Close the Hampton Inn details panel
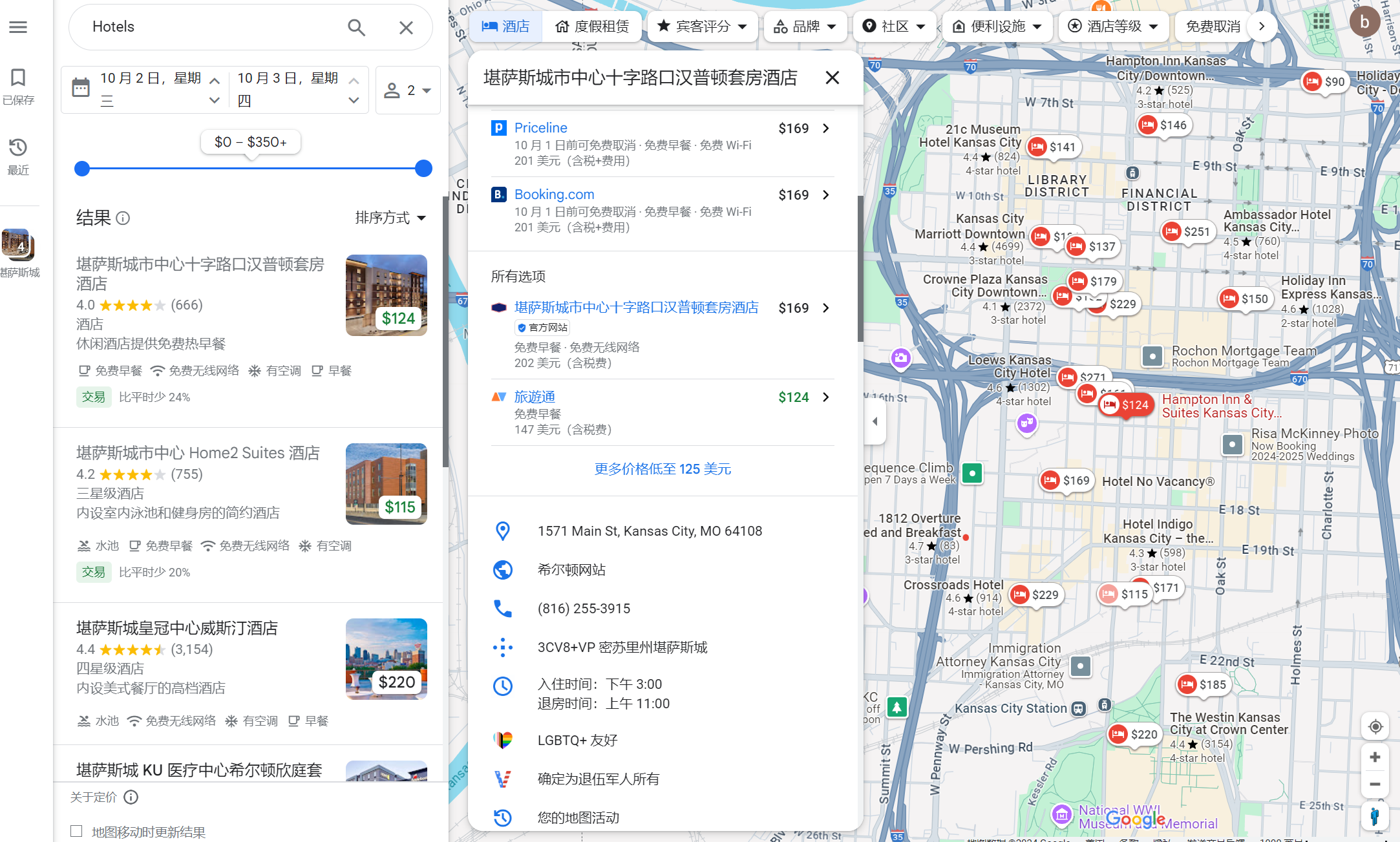This screenshot has height=842, width=1400. [x=833, y=78]
